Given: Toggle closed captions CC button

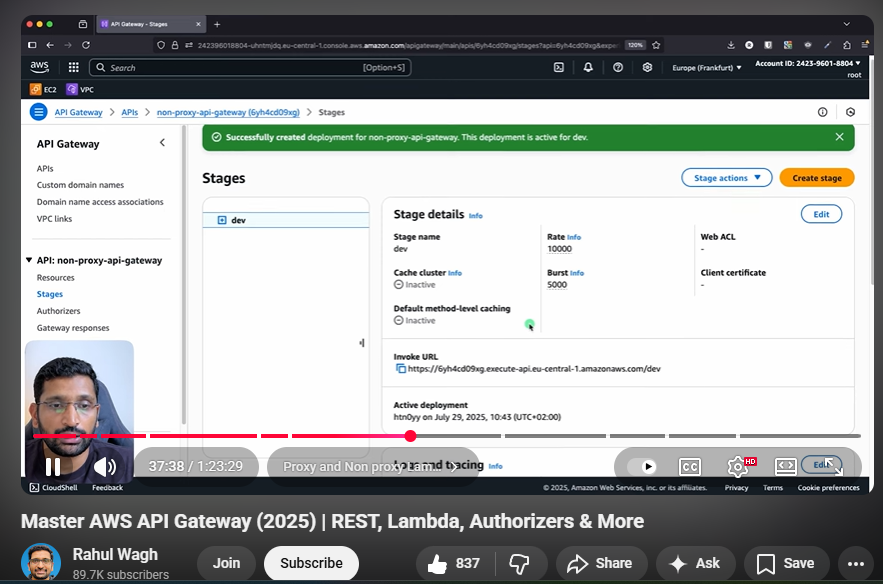Looking at the screenshot, I should (x=690, y=466).
